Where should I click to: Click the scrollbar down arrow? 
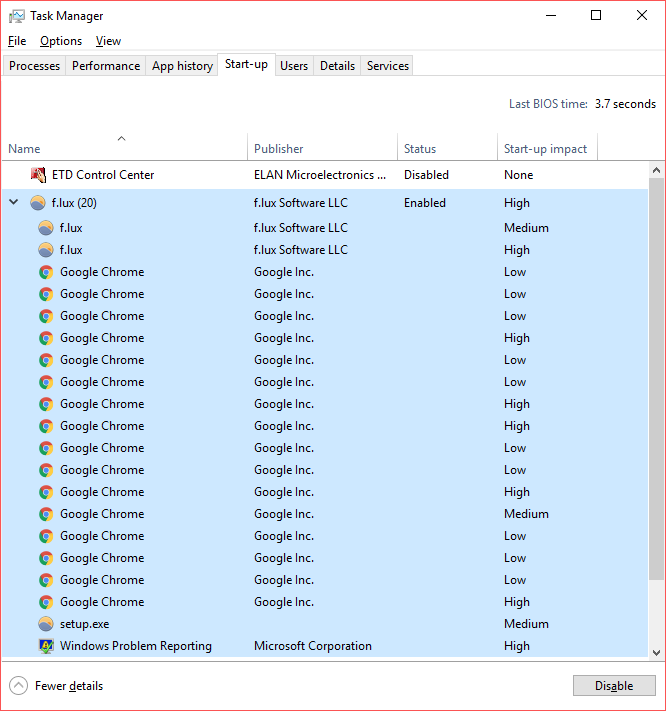tap(656, 653)
